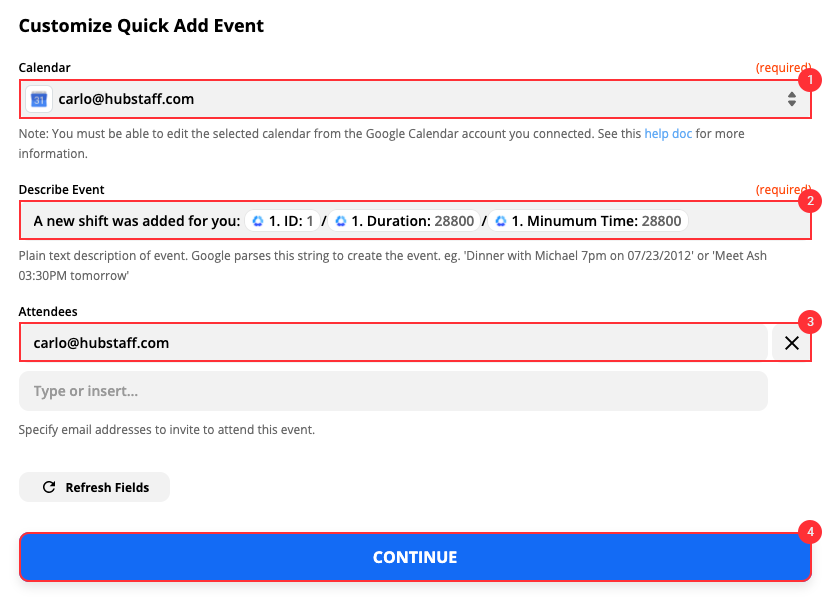Remove the carlo@hubstaff.com attendee with the X
Screen dimensions: 836x606
pos(791,343)
